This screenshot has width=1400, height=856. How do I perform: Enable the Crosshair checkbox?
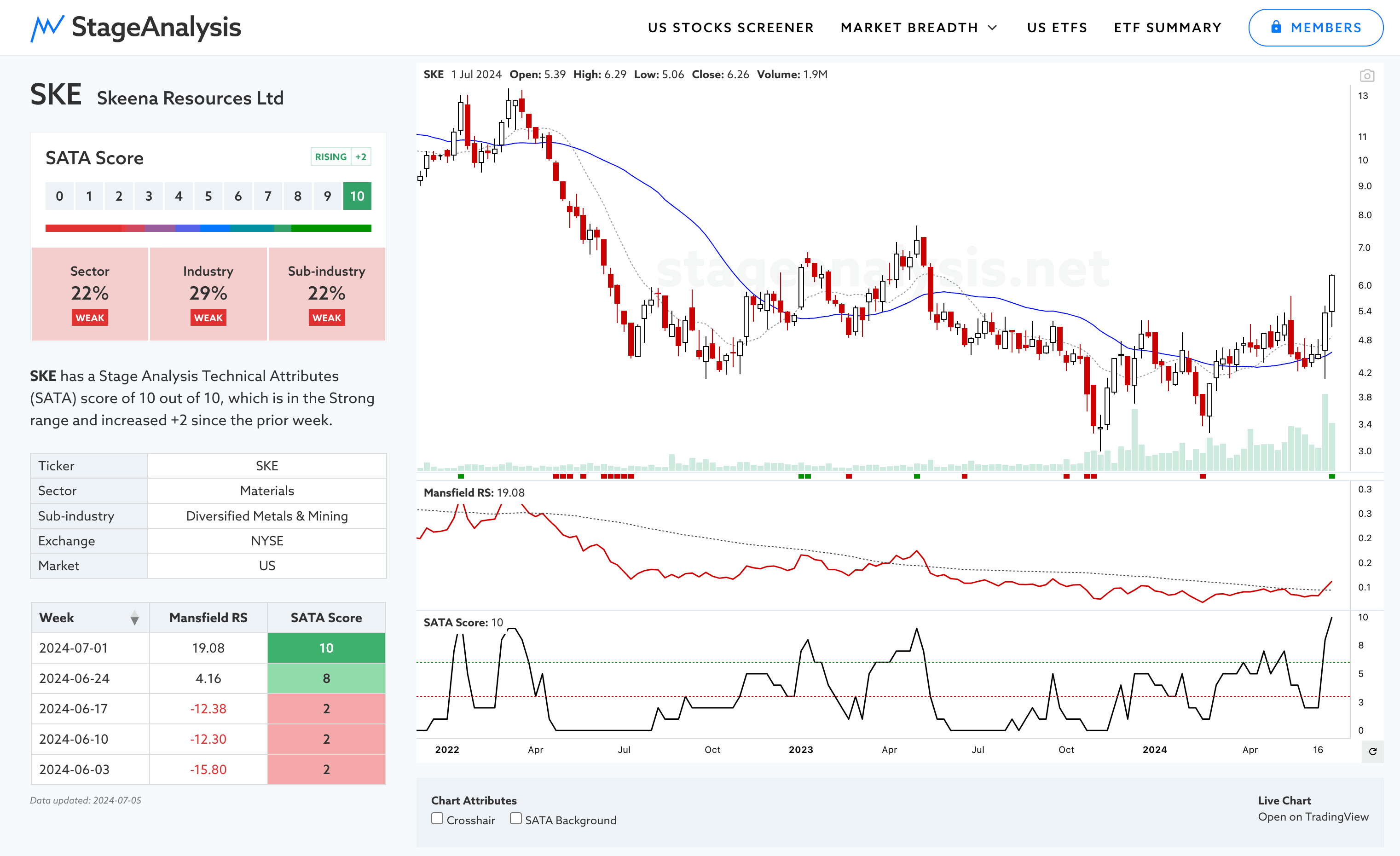tap(437, 819)
